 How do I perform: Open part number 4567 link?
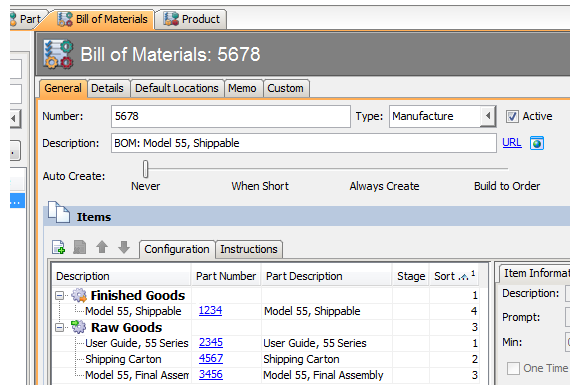point(211,359)
